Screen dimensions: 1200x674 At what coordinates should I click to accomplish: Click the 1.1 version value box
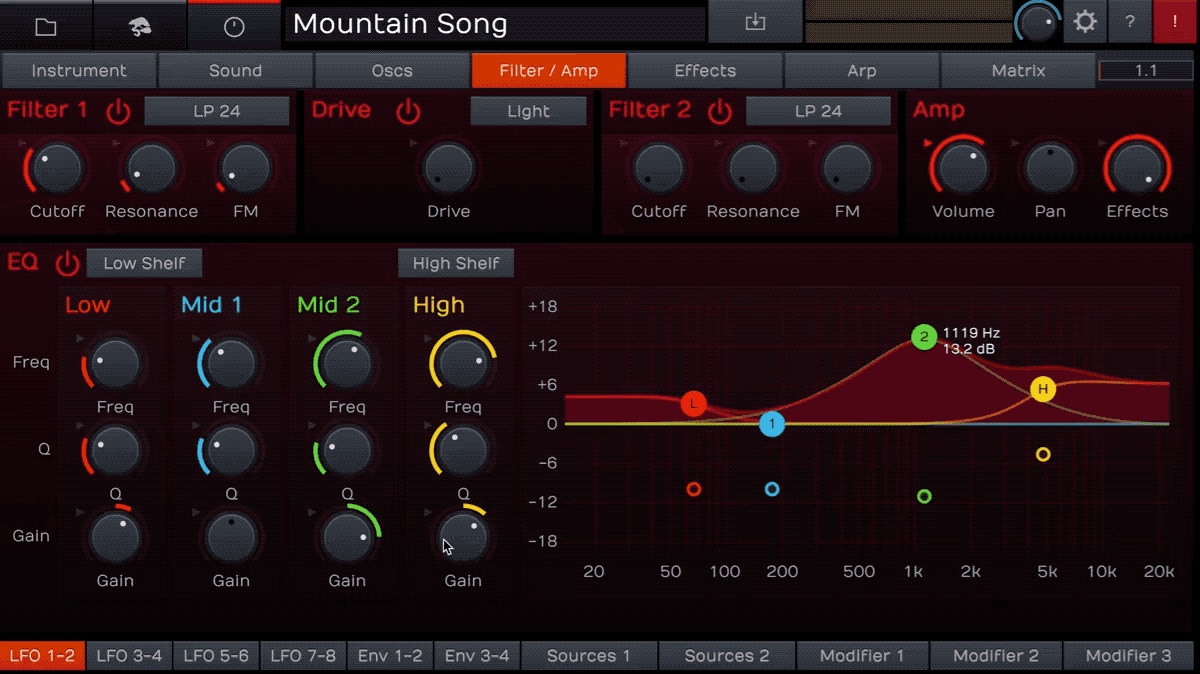pos(1146,71)
